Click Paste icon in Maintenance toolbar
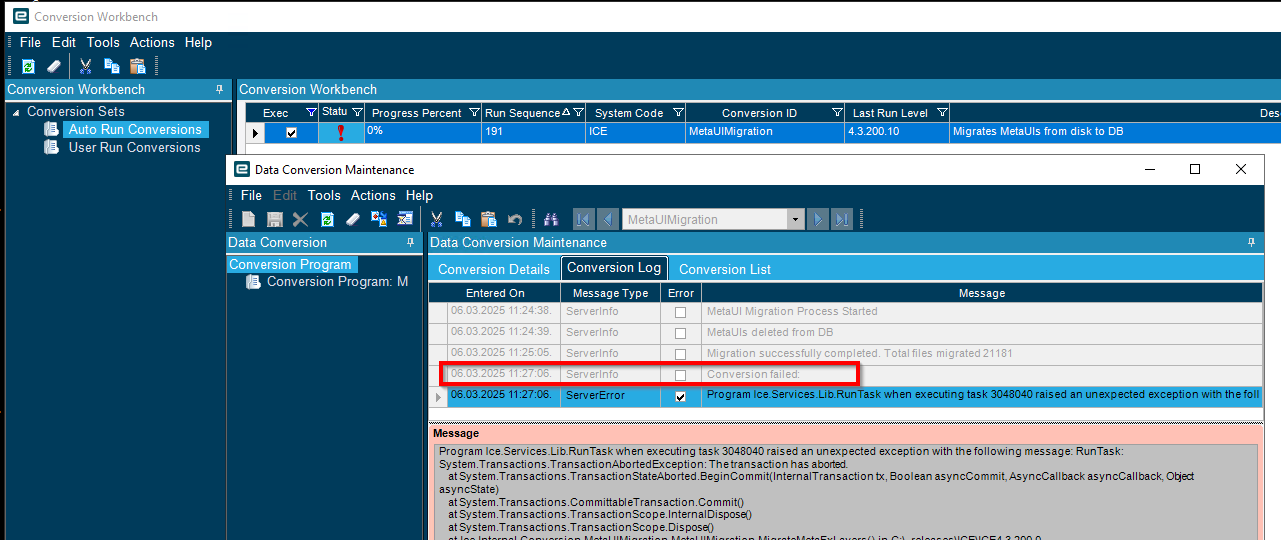This screenshot has height=540, width=1281. tap(489, 219)
